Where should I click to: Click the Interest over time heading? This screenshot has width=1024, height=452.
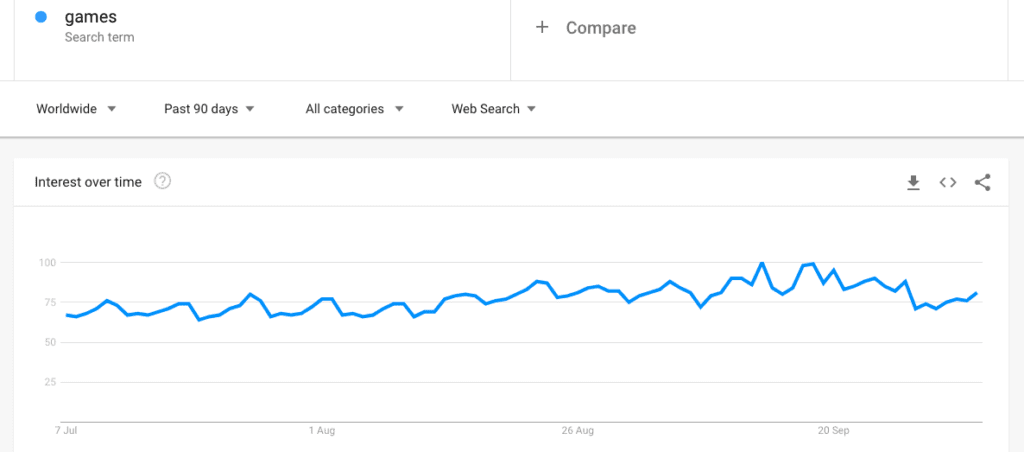(x=88, y=182)
